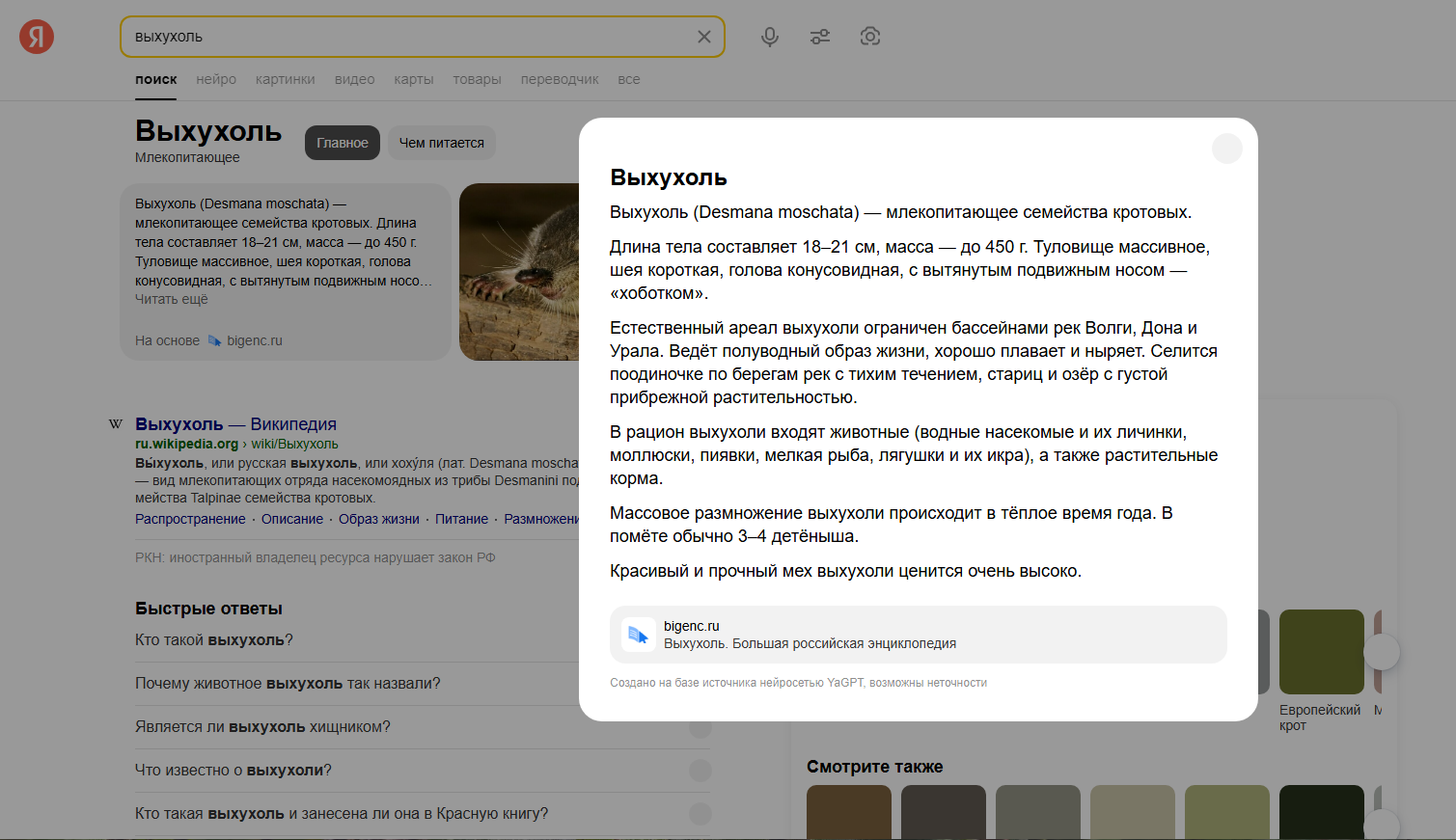1456x840 pixels.
Task: Clear the search query with the X icon
Action: (x=704, y=37)
